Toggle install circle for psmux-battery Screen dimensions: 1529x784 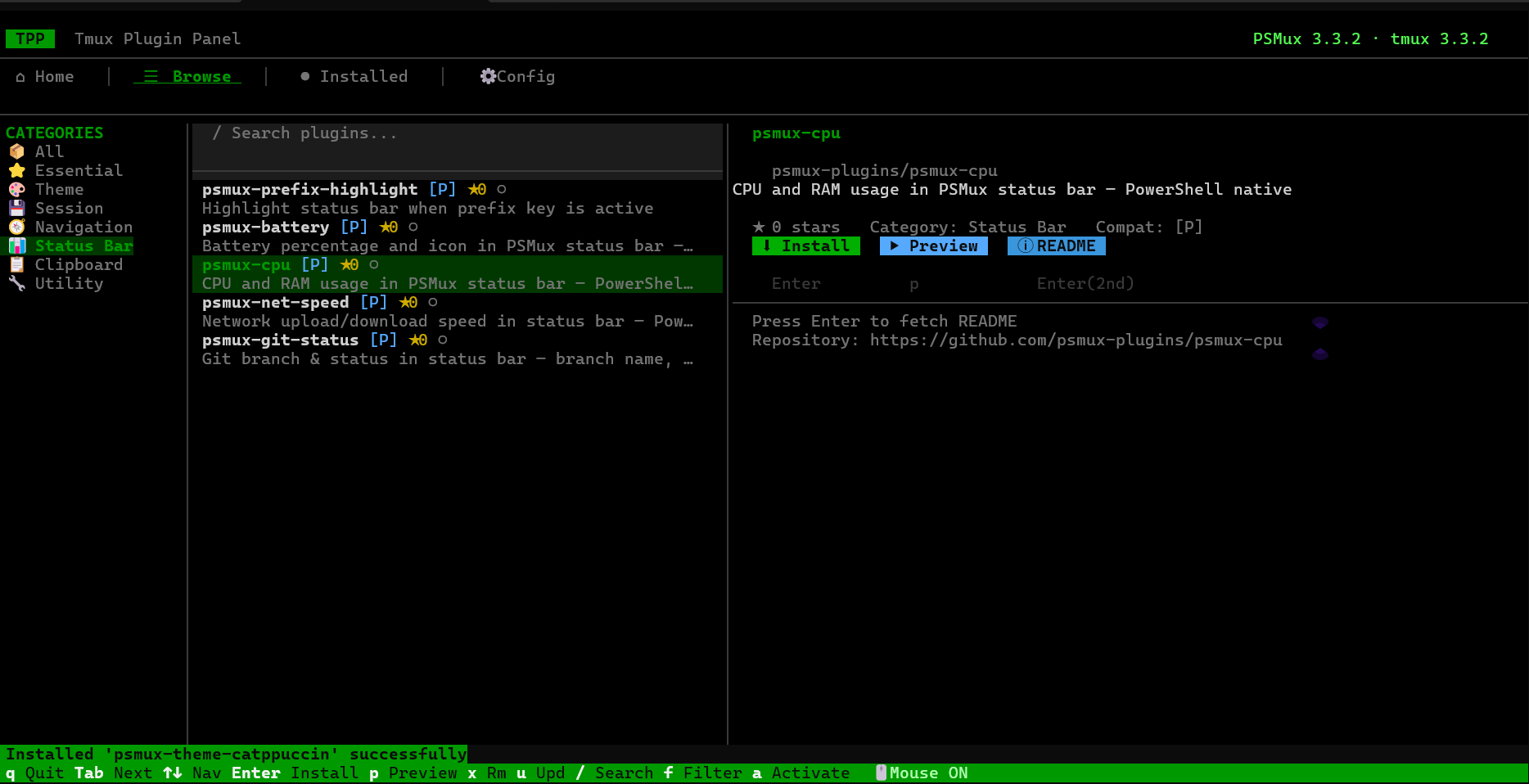point(413,227)
